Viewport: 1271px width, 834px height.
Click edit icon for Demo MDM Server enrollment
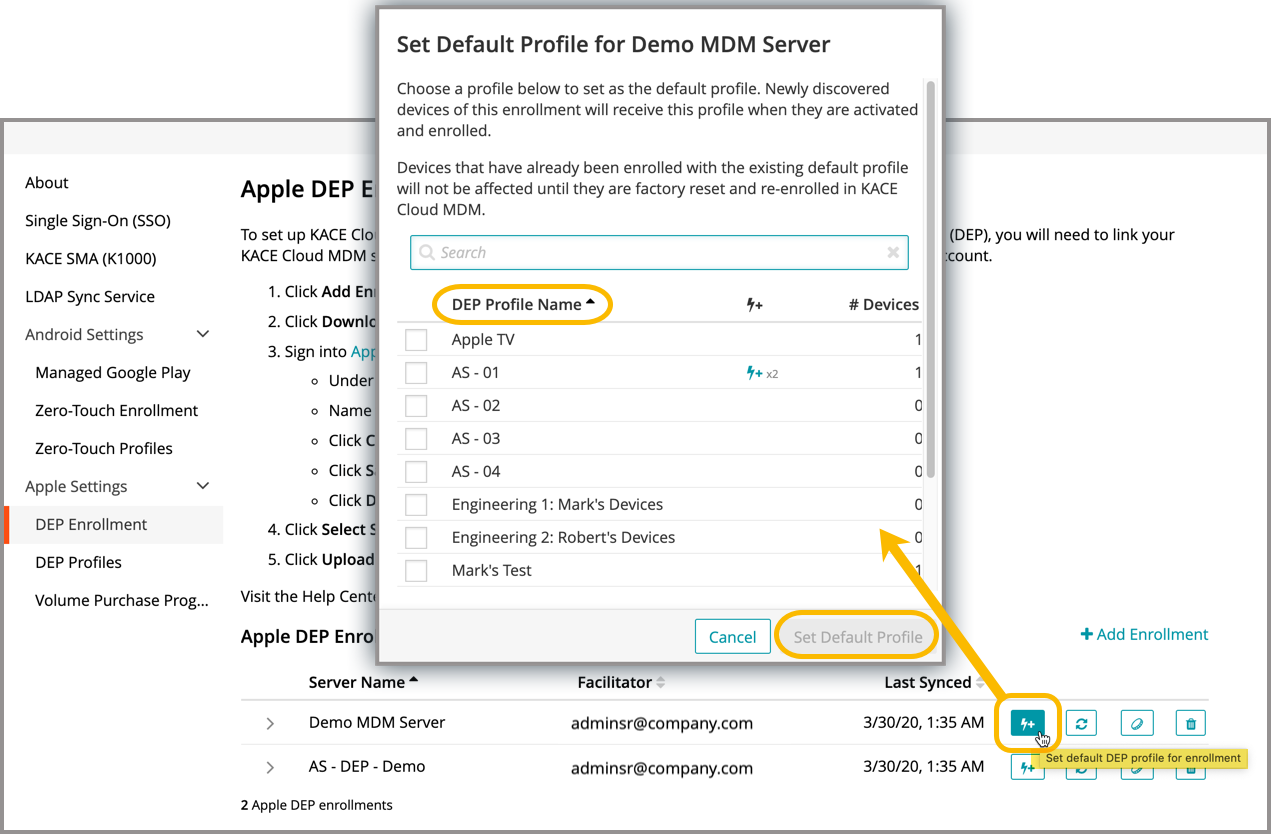tap(1136, 722)
